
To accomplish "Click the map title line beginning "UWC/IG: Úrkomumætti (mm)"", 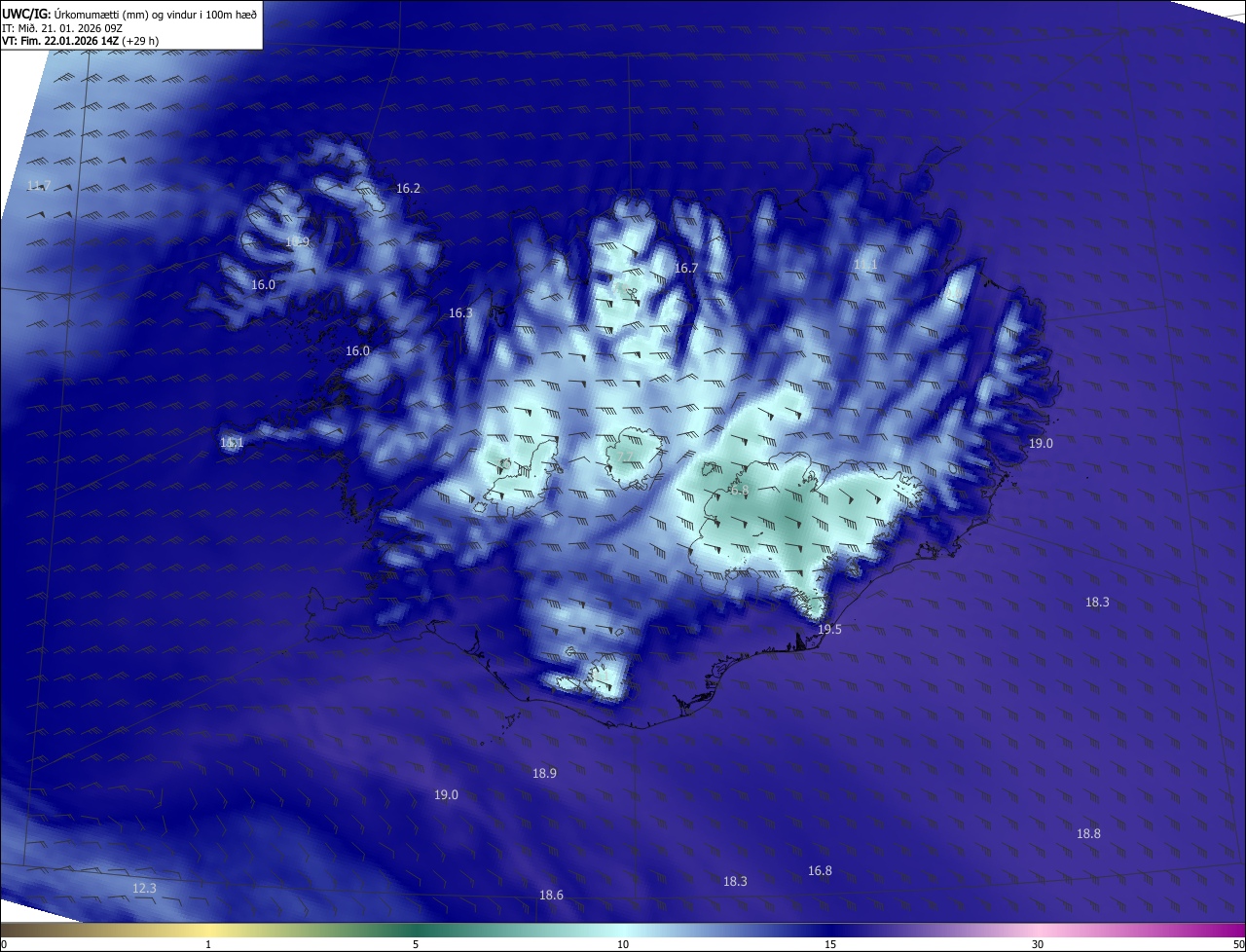I will coord(129,14).
